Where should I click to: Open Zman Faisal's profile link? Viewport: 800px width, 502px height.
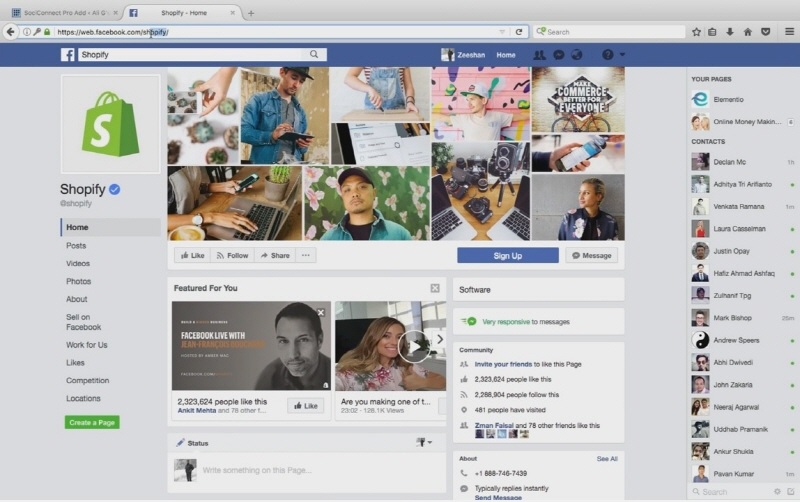tap(494, 425)
